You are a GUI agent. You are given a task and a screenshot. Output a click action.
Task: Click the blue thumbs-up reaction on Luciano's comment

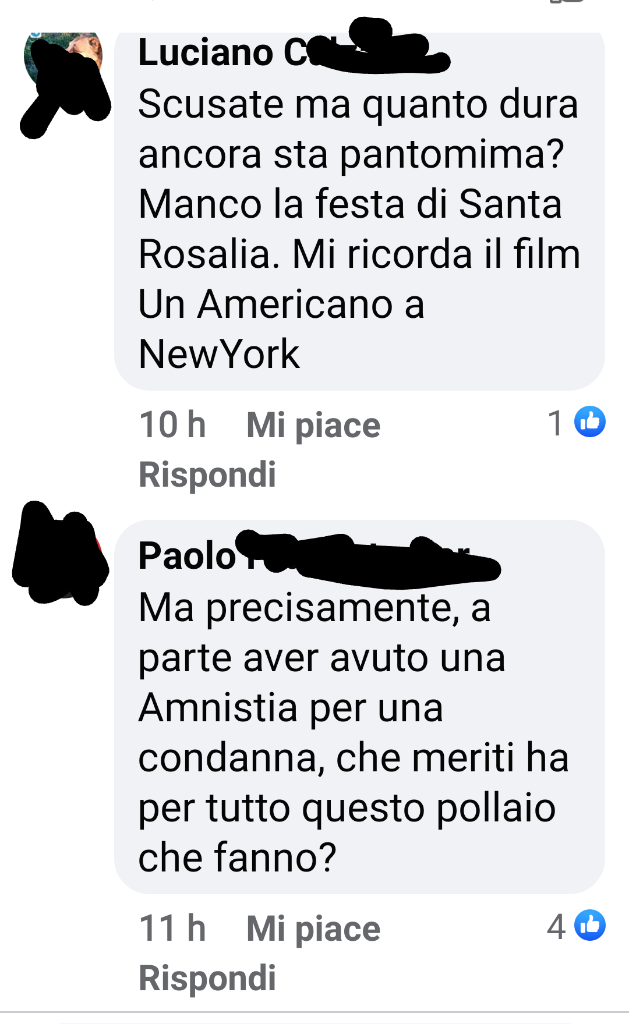[590, 422]
